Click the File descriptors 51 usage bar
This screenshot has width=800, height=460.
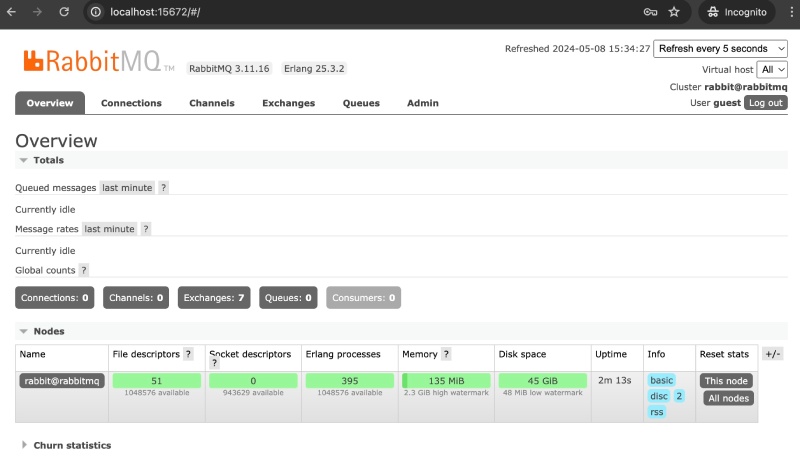point(157,381)
